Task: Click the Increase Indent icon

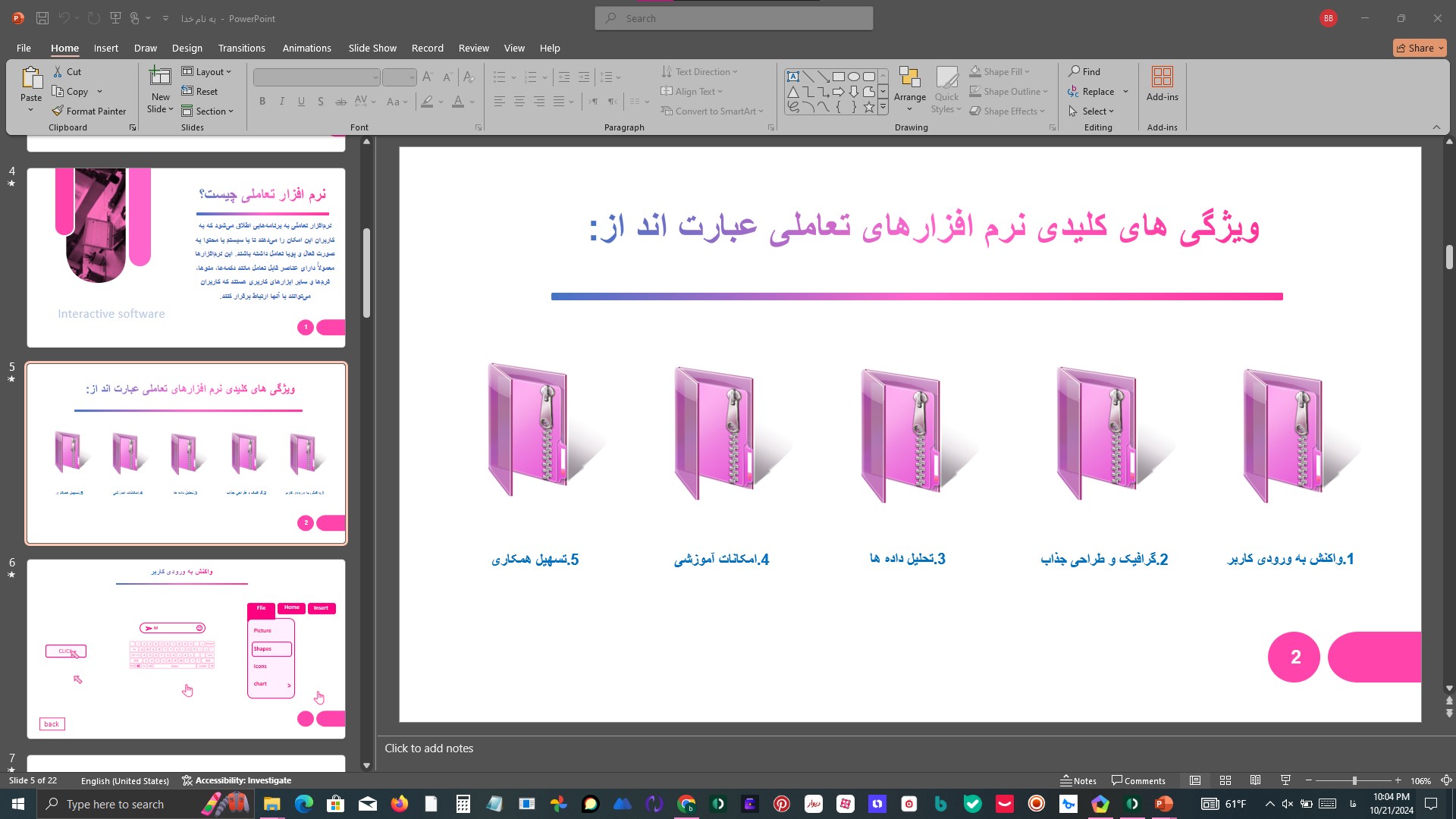Action: pyautogui.click(x=584, y=77)
